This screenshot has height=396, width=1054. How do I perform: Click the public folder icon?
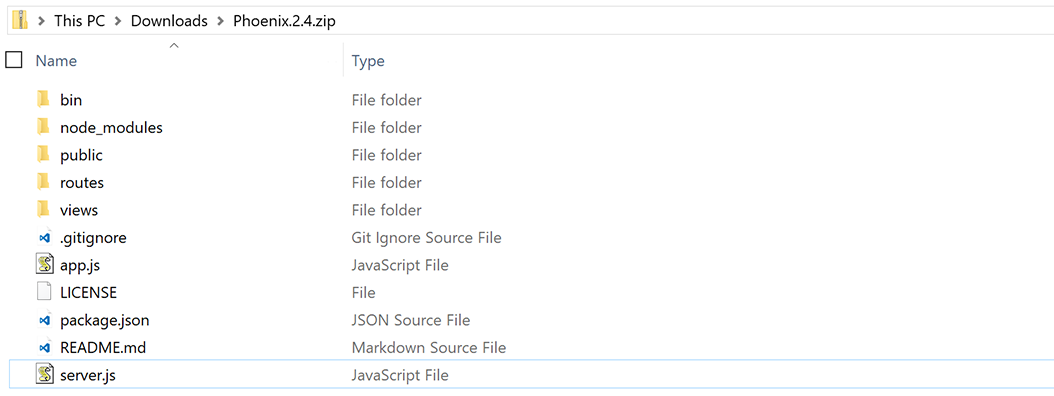44,155
